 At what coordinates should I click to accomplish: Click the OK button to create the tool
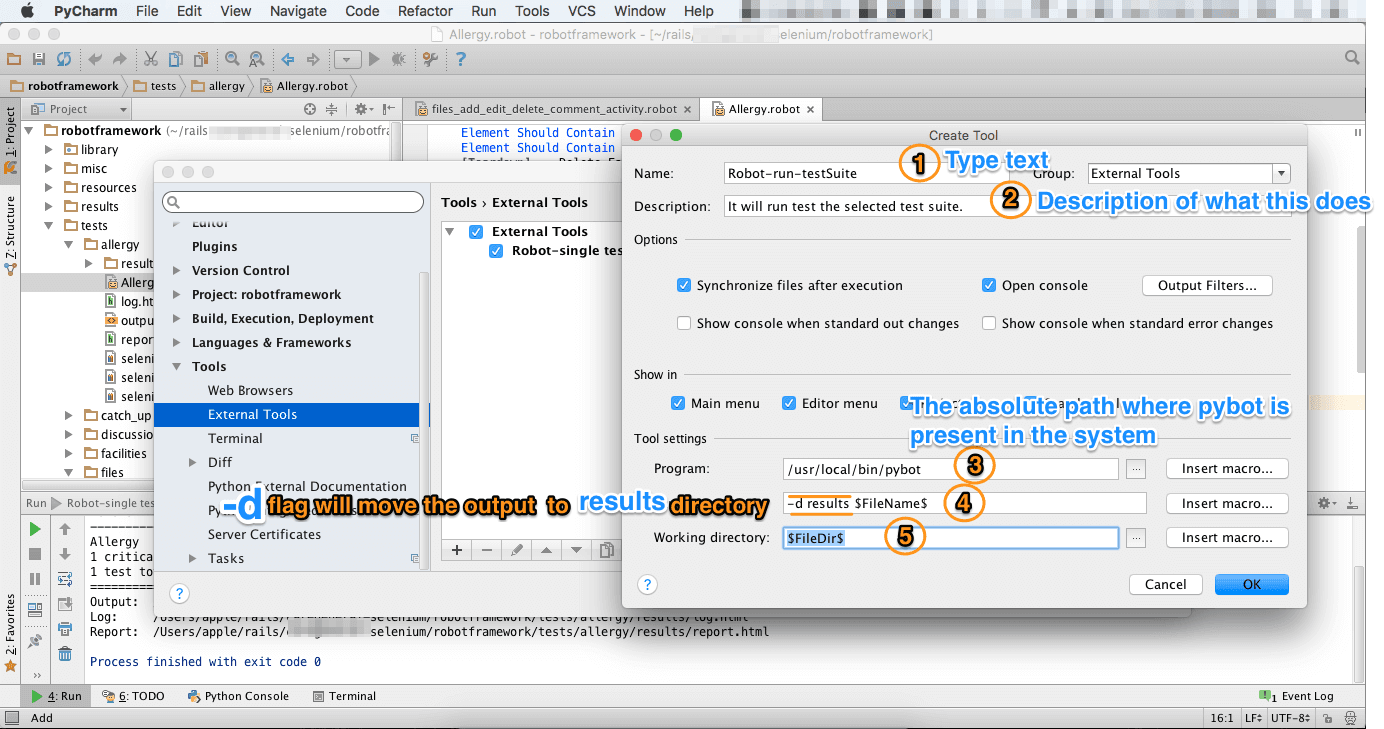1251,584
